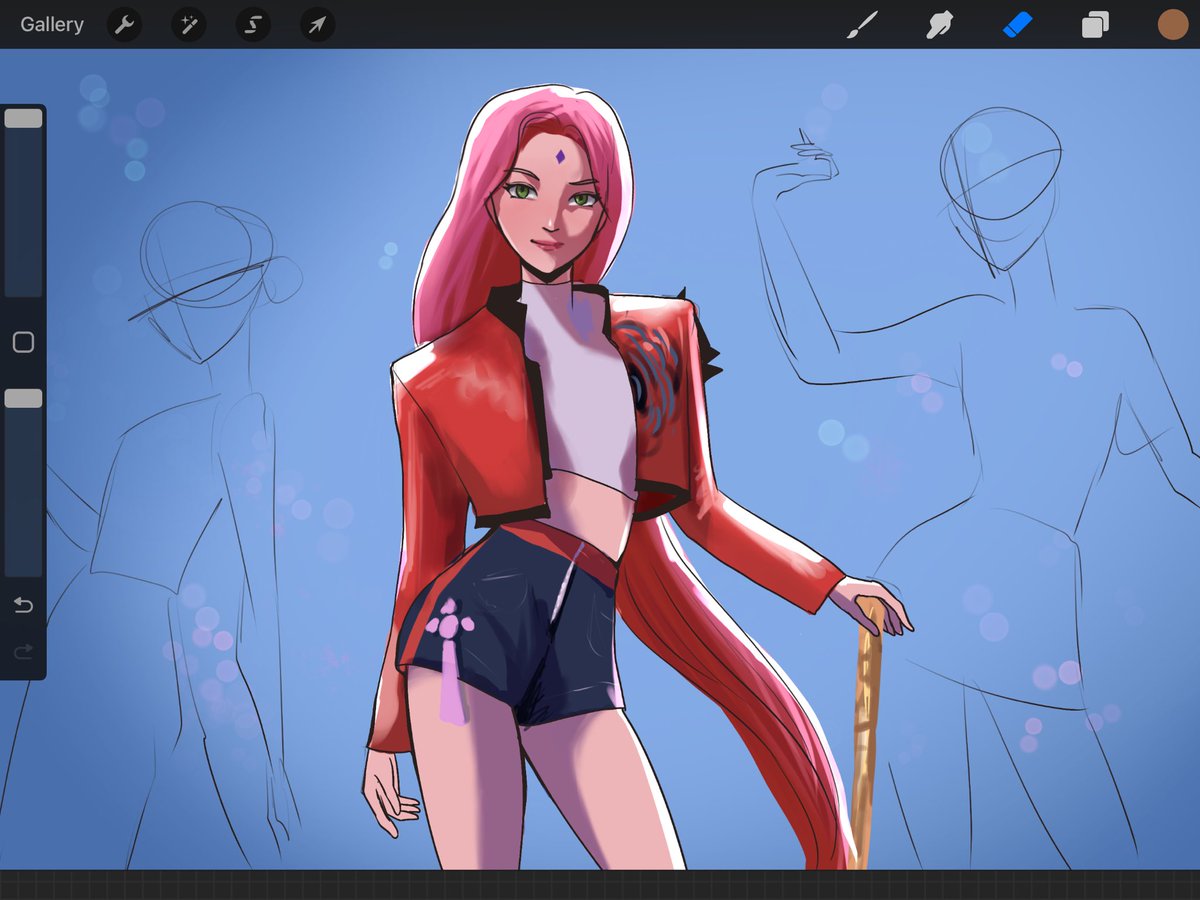This screenshot has height=900, width=1200.
Task: Select the Eraser tool
Action: pos(1016,25)
